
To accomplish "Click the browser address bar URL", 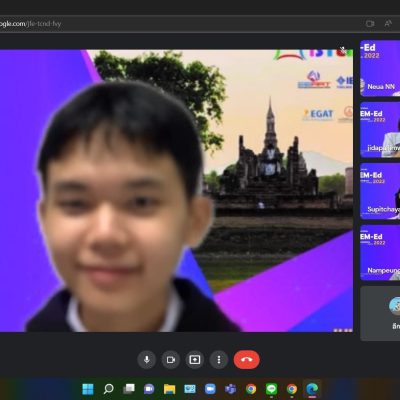I will [x=31, y=24].
